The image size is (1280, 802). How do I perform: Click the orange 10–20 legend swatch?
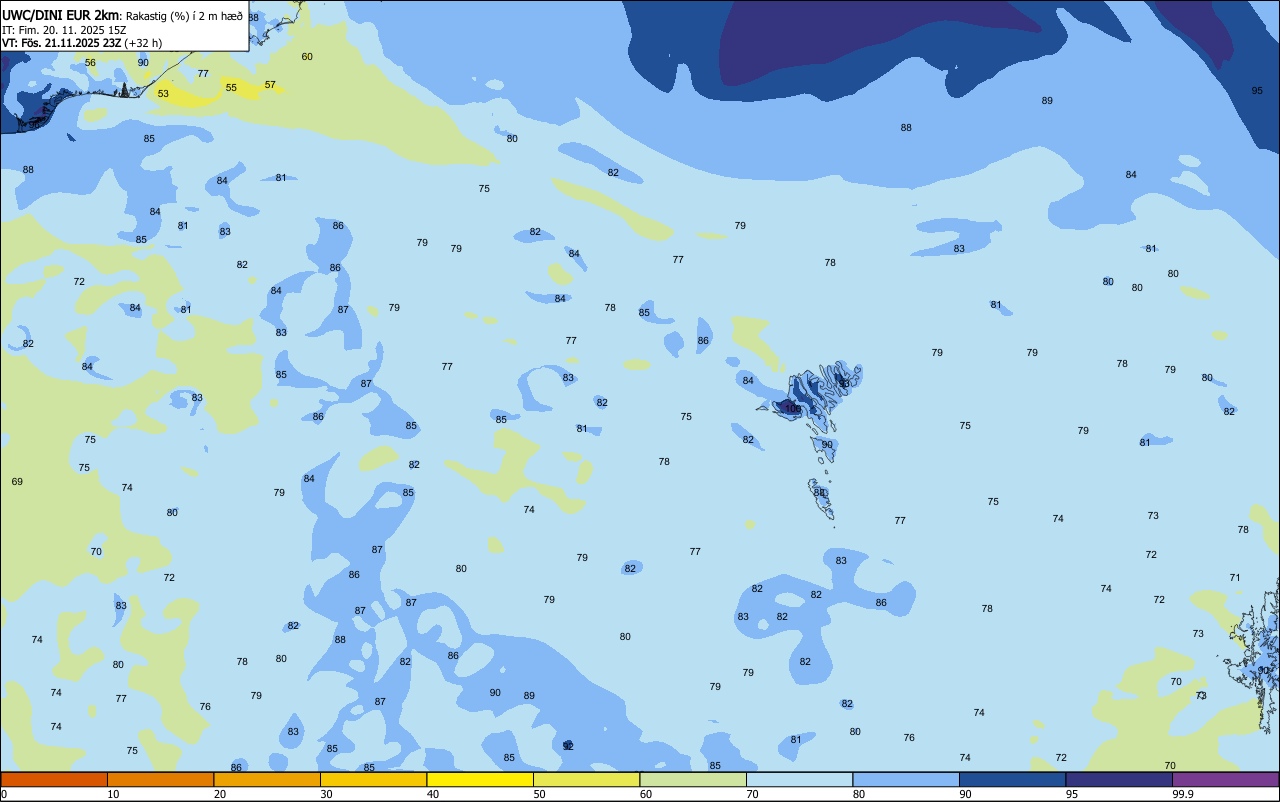[160, 779]
